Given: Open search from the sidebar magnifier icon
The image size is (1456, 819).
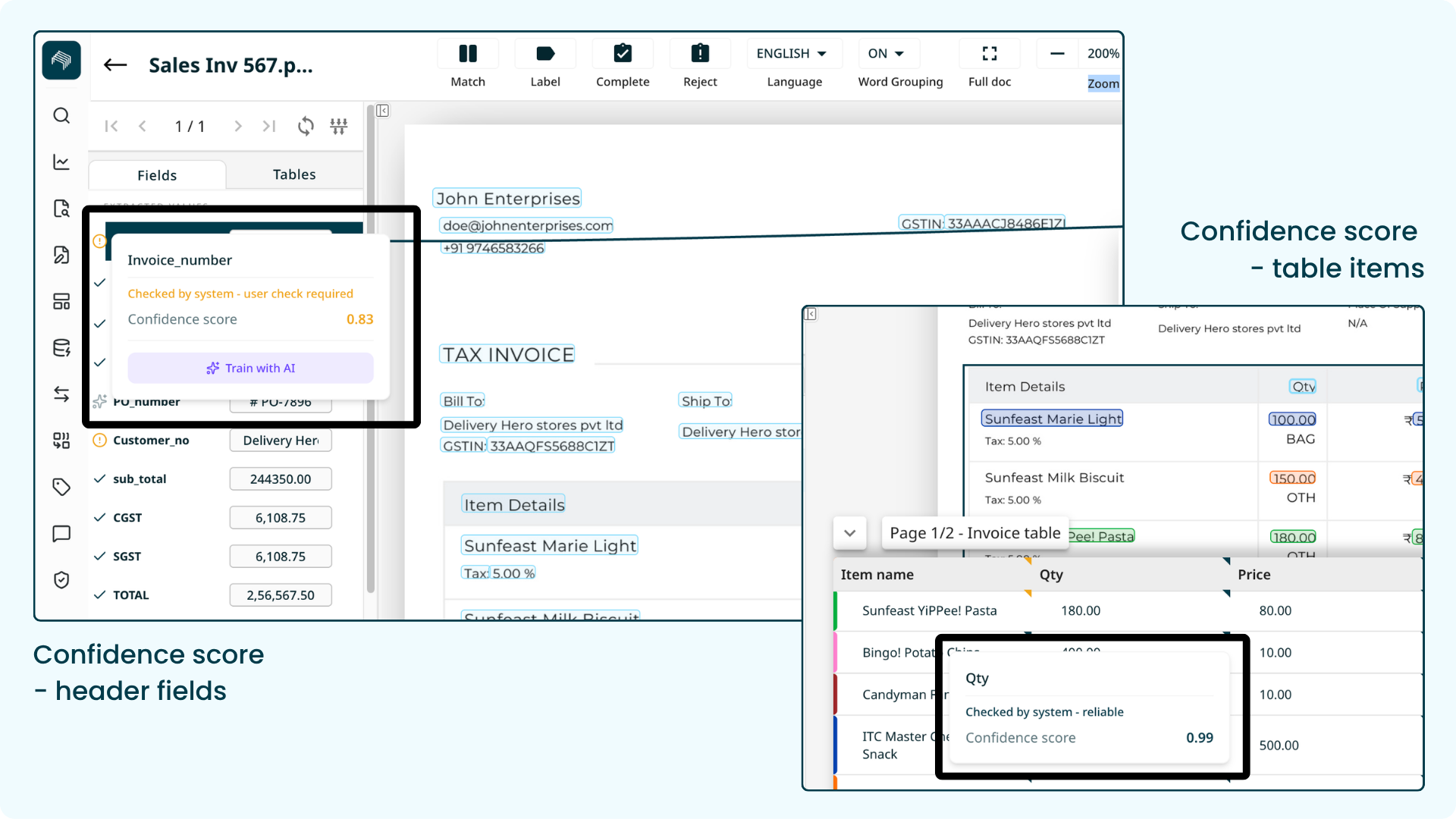Looking at the screenshot, I should pyautogui.click(x=61, y=115).
